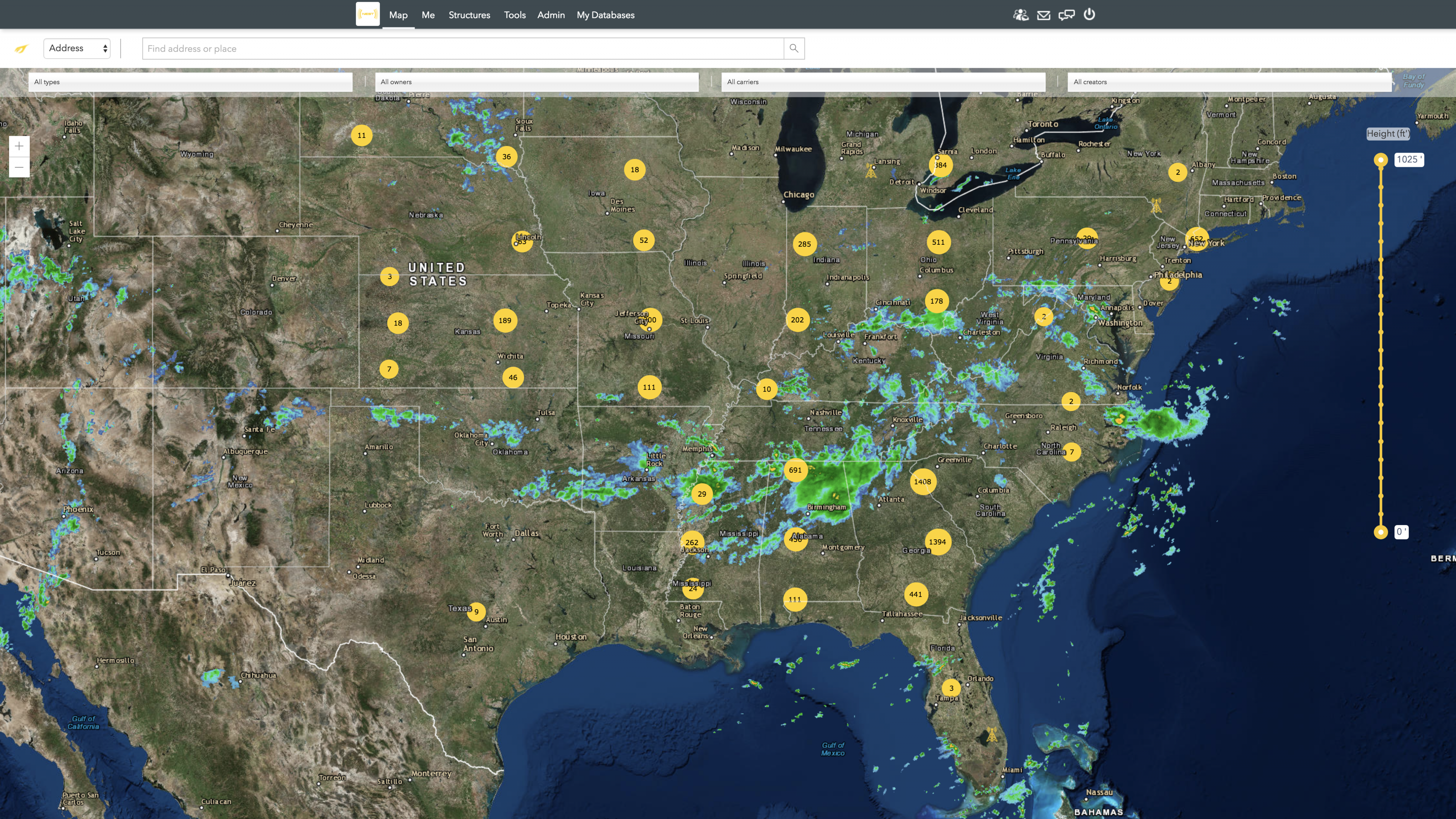1456x819 pixels.
Task: Open My Databases menu
Action: [605, 15]
